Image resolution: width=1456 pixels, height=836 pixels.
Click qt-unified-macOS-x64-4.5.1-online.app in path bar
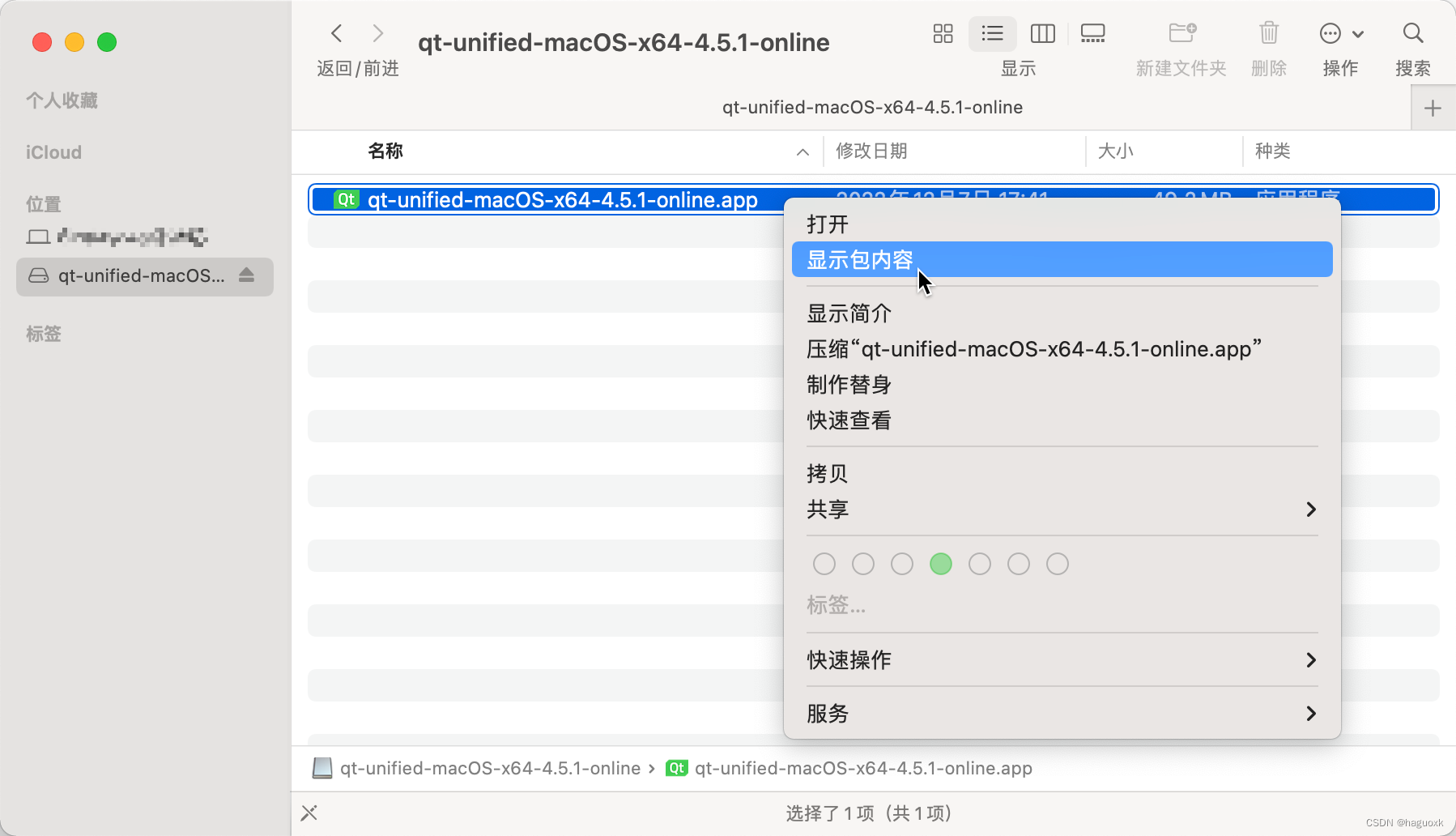[x=863, y=768]
